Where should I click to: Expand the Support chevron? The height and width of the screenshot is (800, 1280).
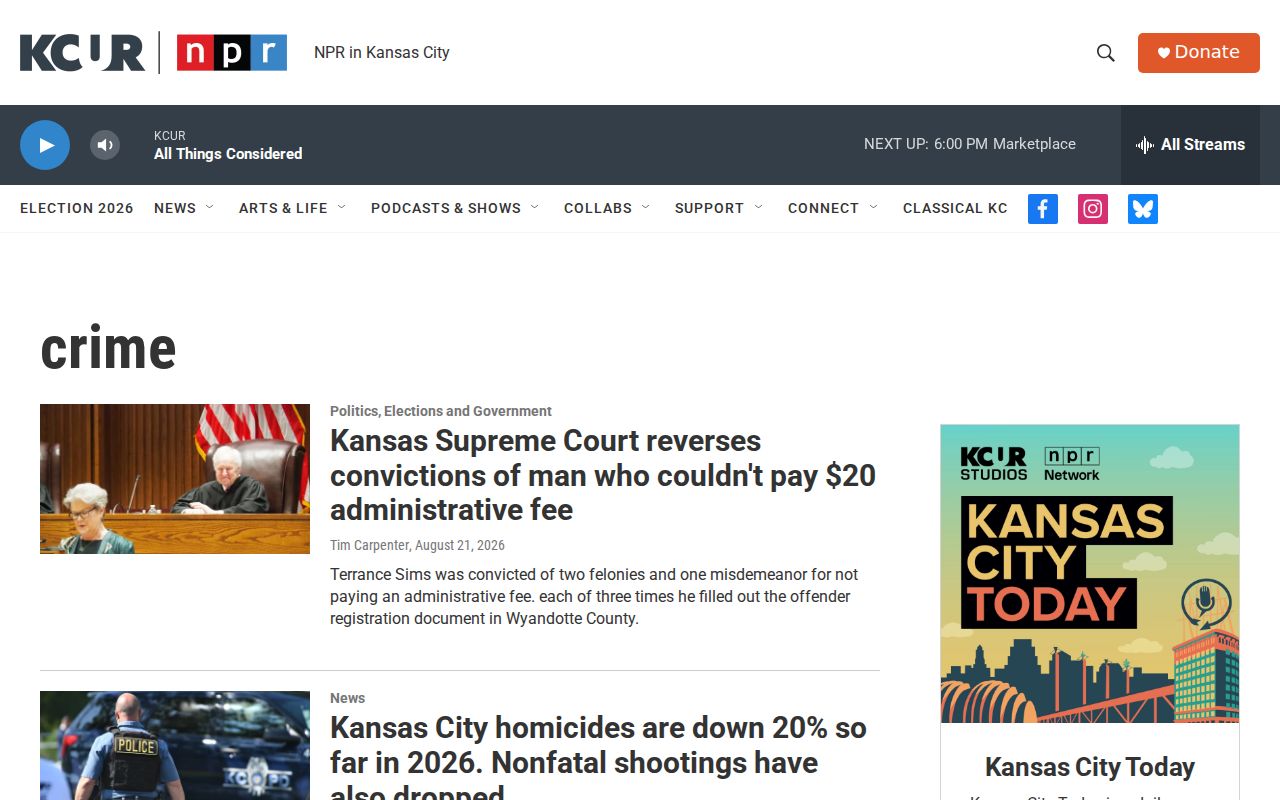(x=759, y=208)
